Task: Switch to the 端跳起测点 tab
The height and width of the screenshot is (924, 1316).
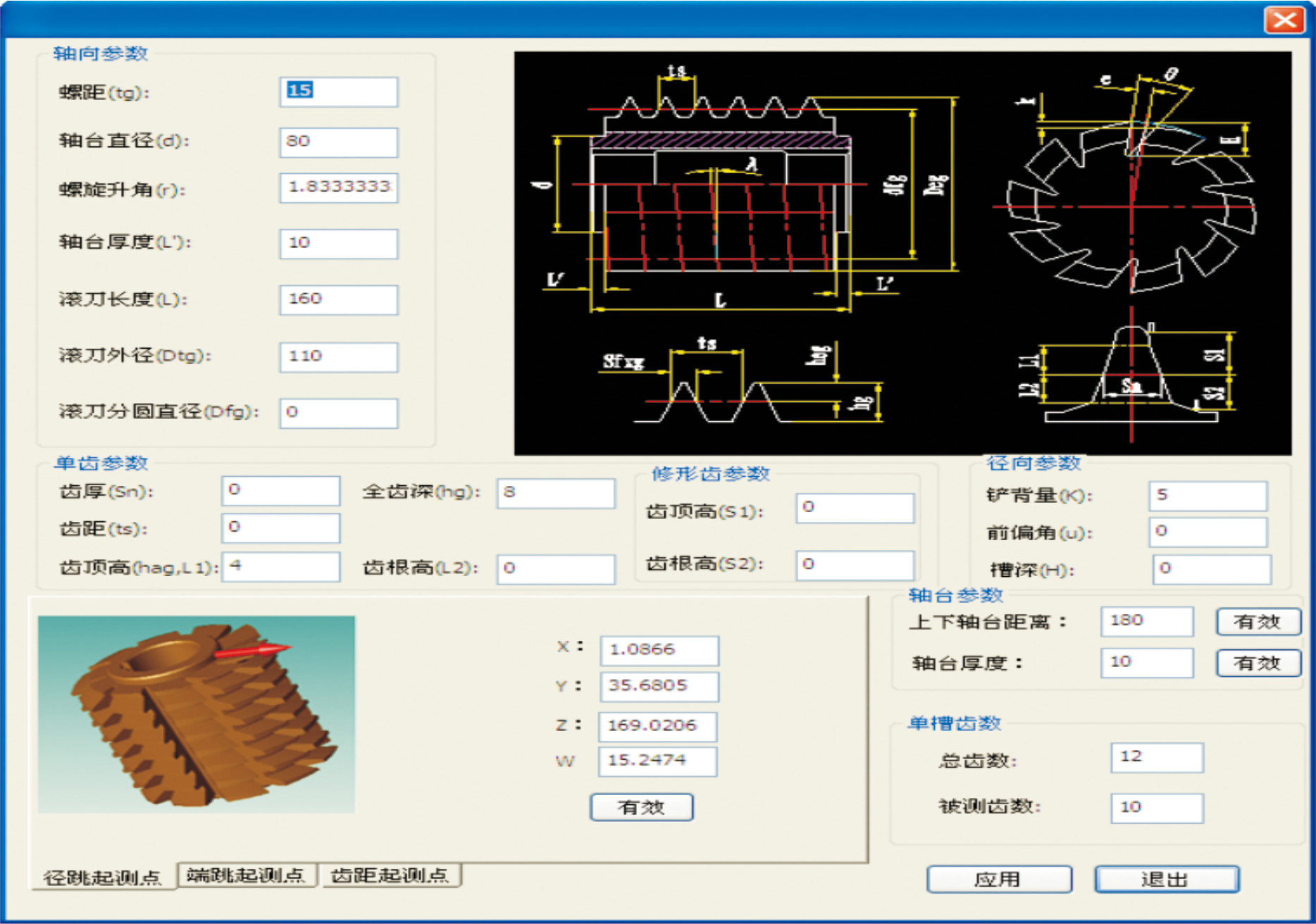Action: click(x=246, y=875)
